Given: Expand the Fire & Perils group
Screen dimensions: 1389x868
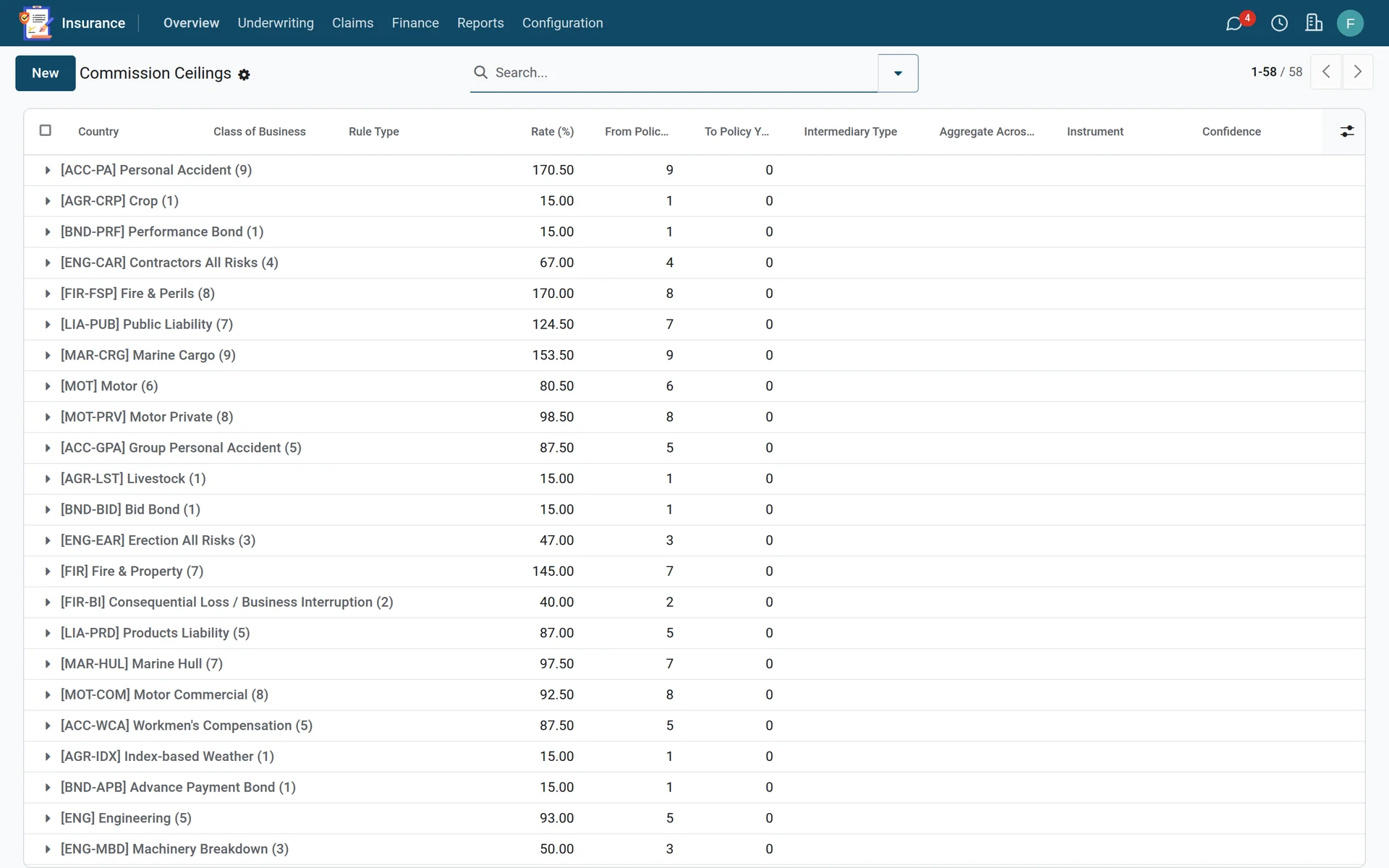Looking at the screenshot, I should tap(694, 294).
